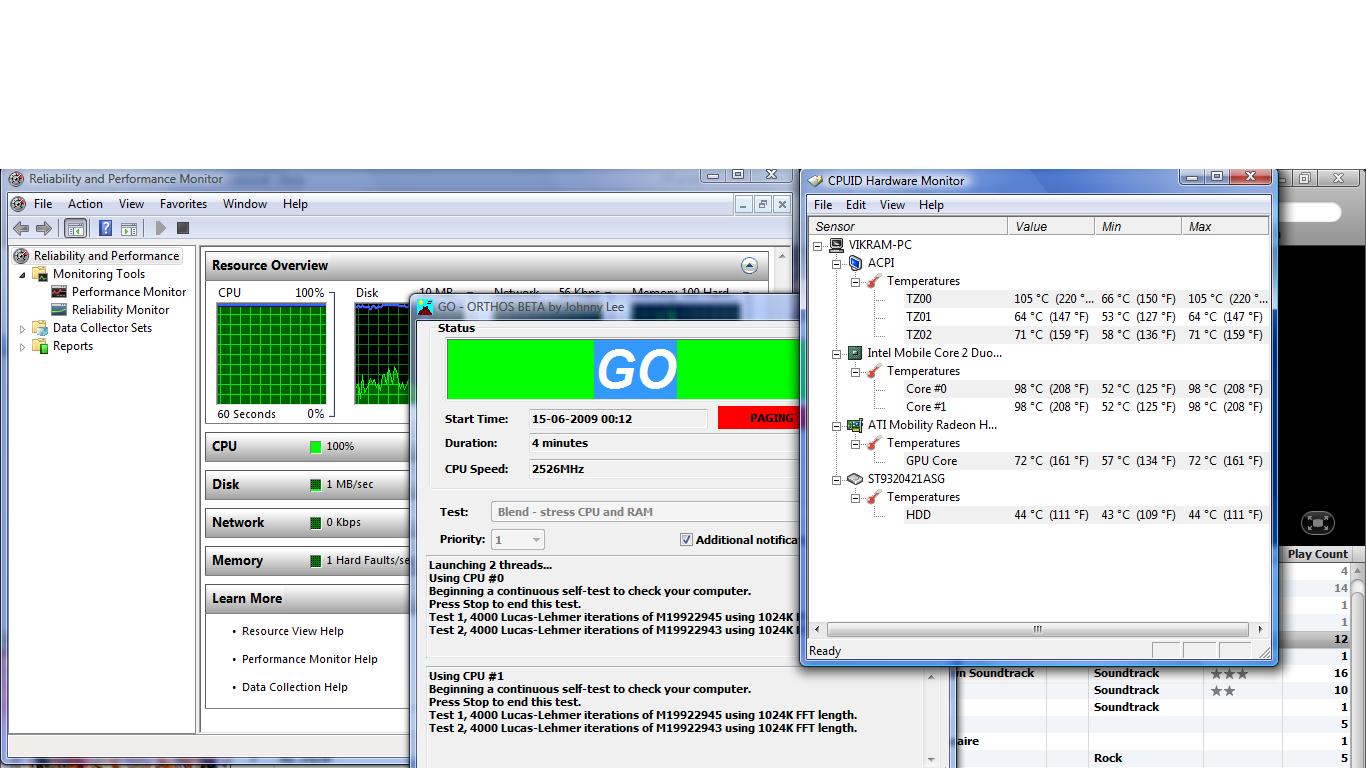Open the Priority dropdown in ORTHOS
This screenshot has height=768, width=1366.
click(x=518, y=539)
